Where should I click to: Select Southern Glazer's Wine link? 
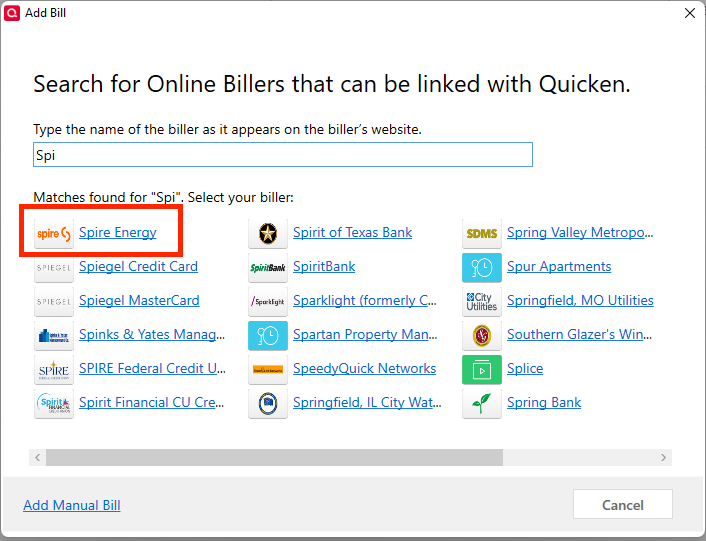(579, 334)
